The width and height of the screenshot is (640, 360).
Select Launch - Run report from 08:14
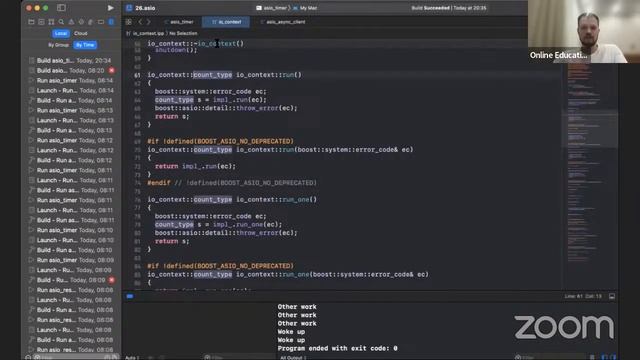click(x=71, y=90)
